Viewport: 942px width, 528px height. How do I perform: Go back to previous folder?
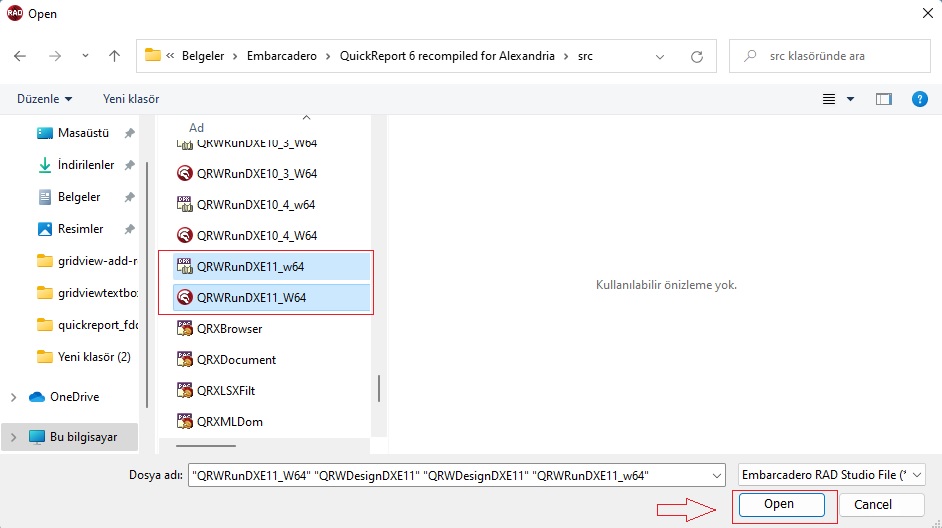click(x=20, y=56)
